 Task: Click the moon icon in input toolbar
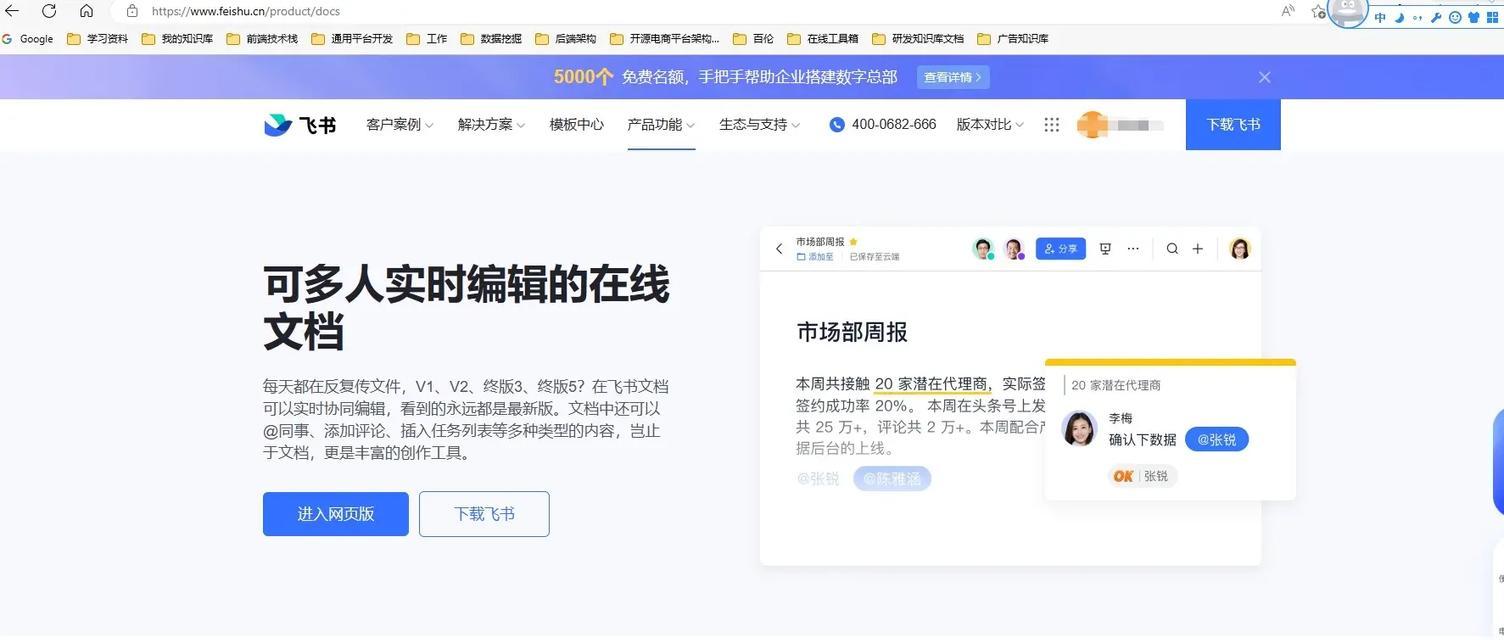tap(1400, 17)
